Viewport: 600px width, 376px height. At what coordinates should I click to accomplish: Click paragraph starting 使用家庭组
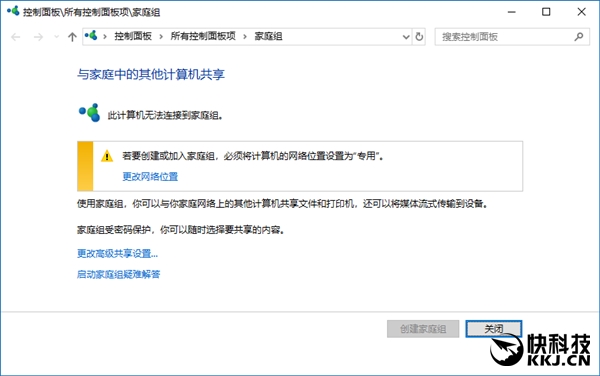point(283,203)
